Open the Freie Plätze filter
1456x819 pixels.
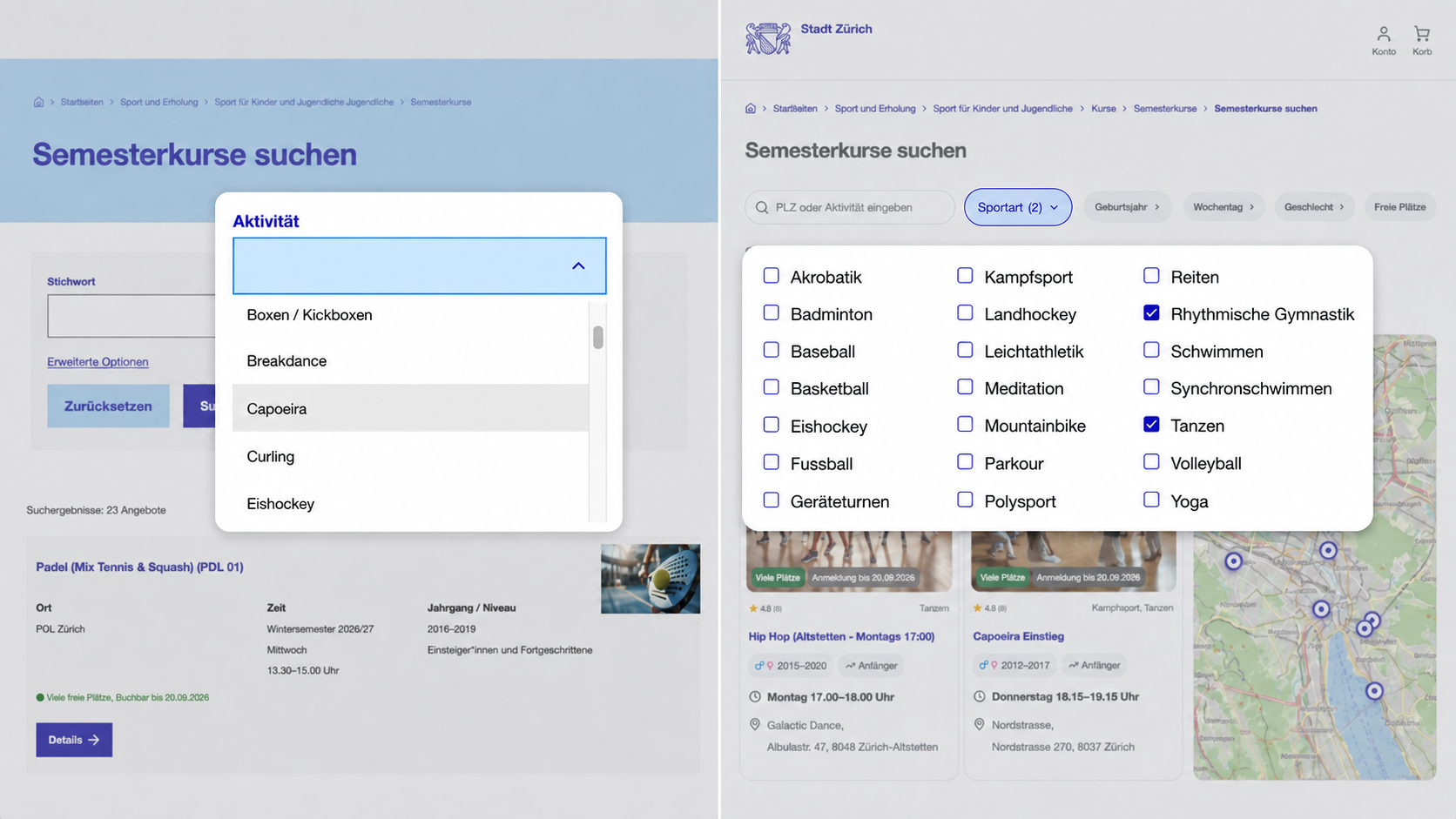pyautogui.click(x=1399, y=207)
